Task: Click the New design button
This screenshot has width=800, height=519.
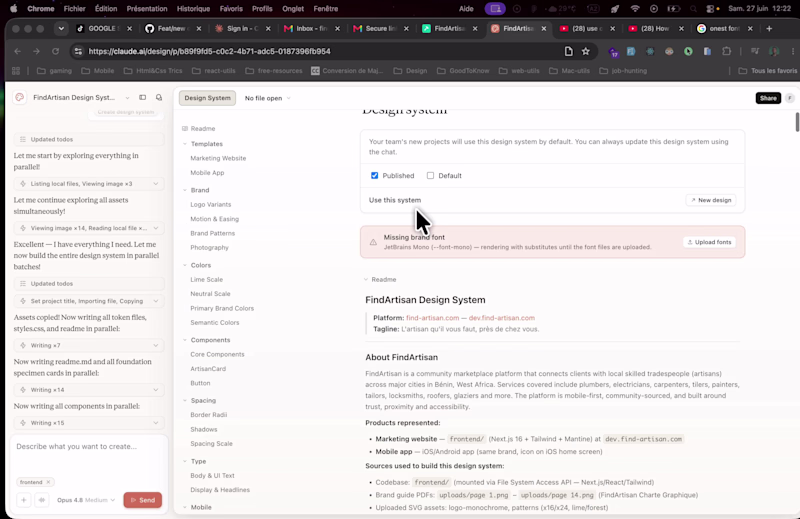Action: click(x=711, y=200)
